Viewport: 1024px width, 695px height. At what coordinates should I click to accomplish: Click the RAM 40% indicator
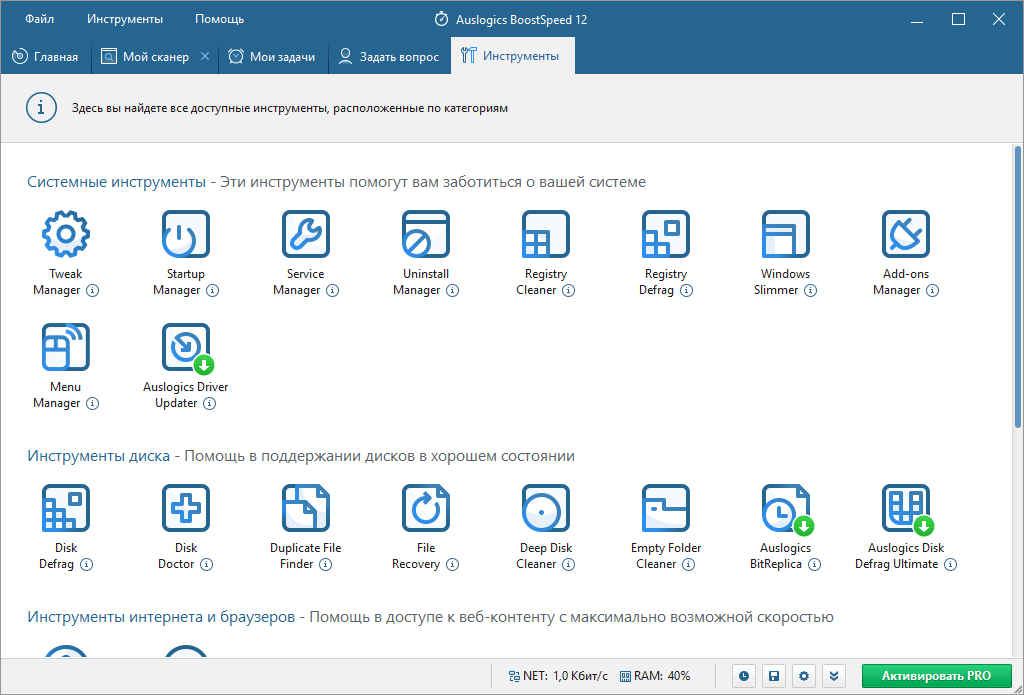[655, 676]
